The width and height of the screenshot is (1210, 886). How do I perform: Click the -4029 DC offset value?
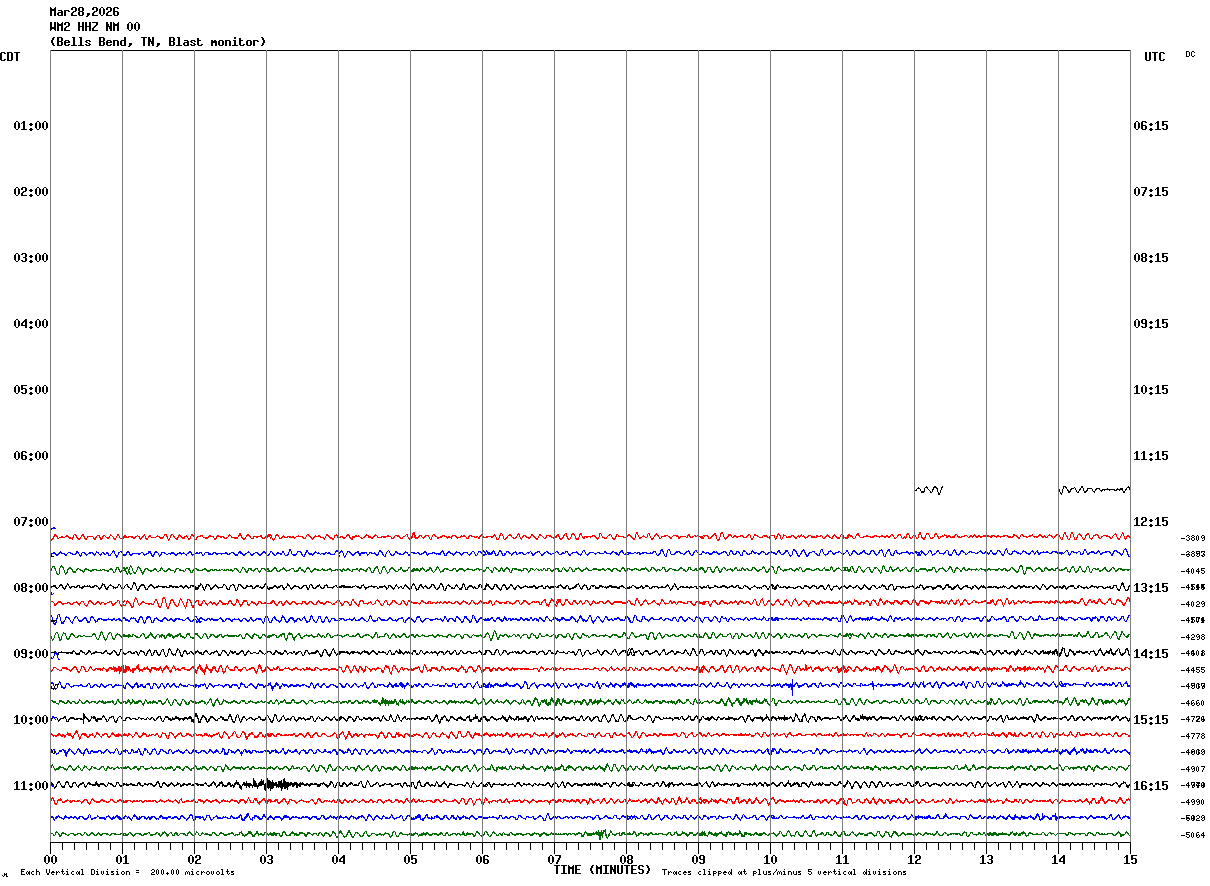tap(1192, 605)
